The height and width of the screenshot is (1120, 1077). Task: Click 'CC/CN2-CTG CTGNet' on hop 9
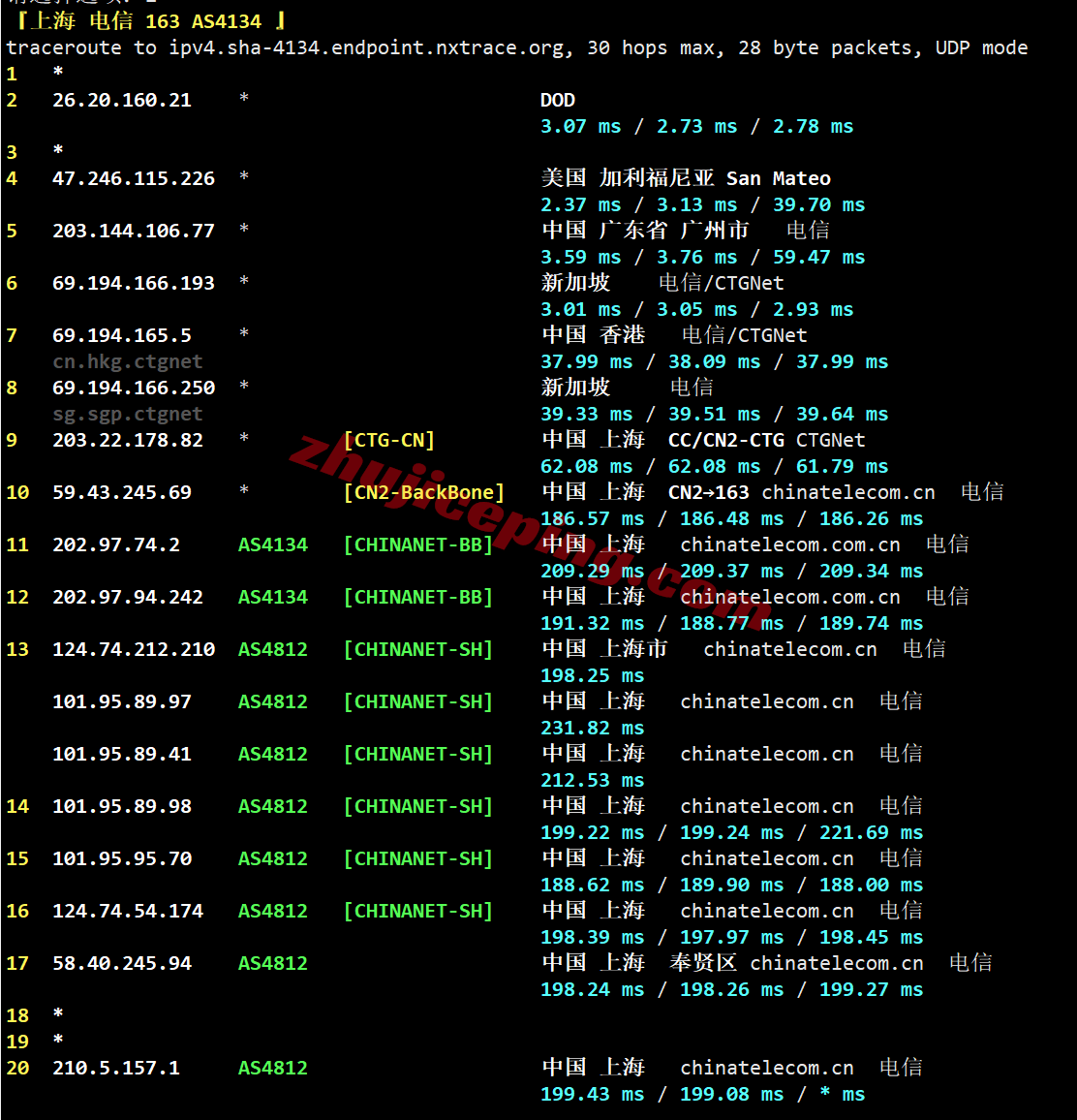(766, 440)
